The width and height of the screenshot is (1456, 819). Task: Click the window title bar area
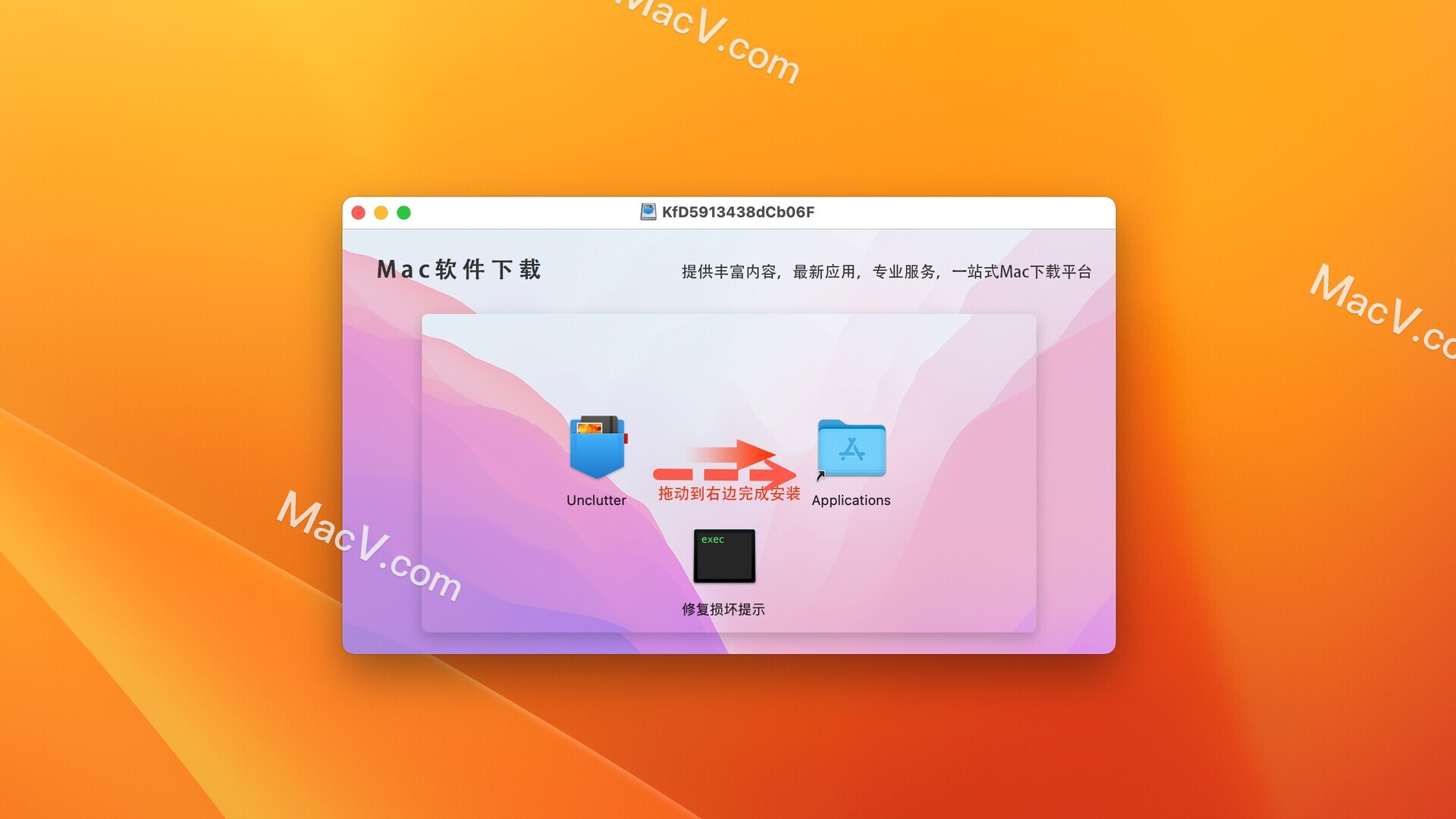[727, 210]
